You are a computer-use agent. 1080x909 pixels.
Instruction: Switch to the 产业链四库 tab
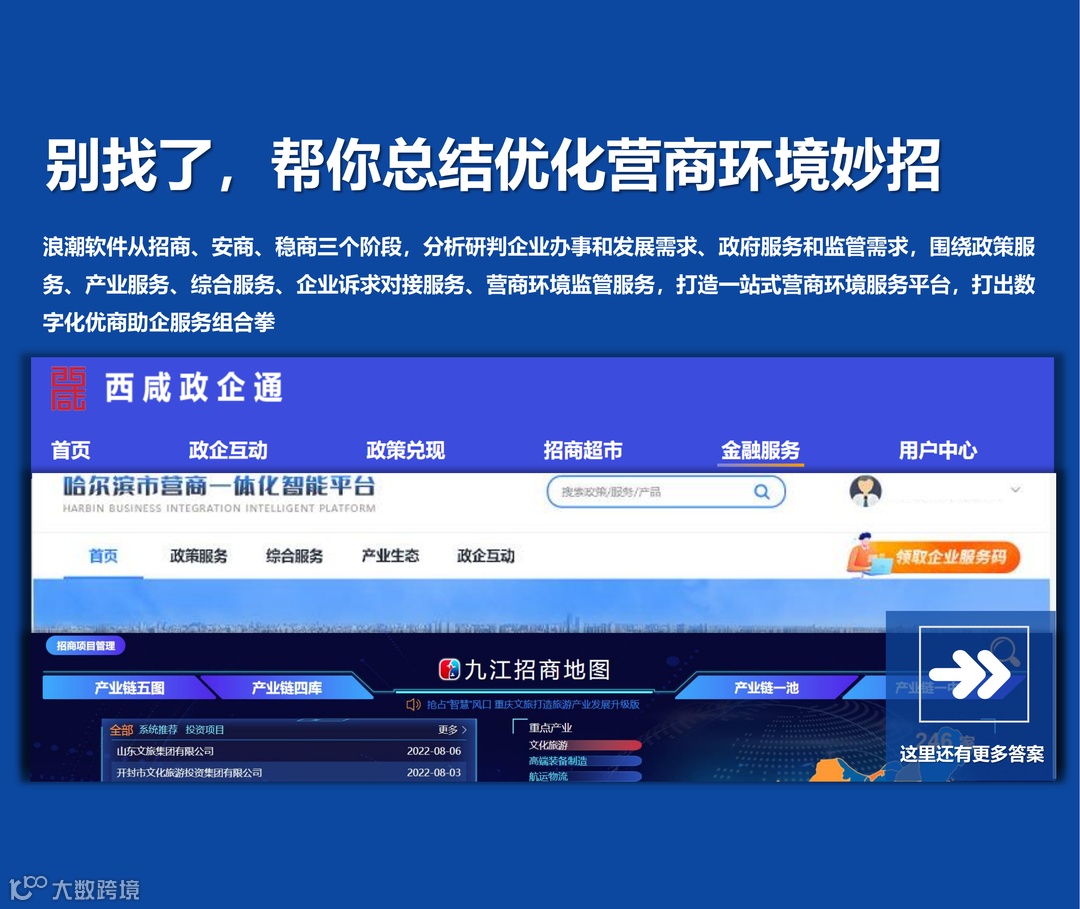click(x=287, y=687)
